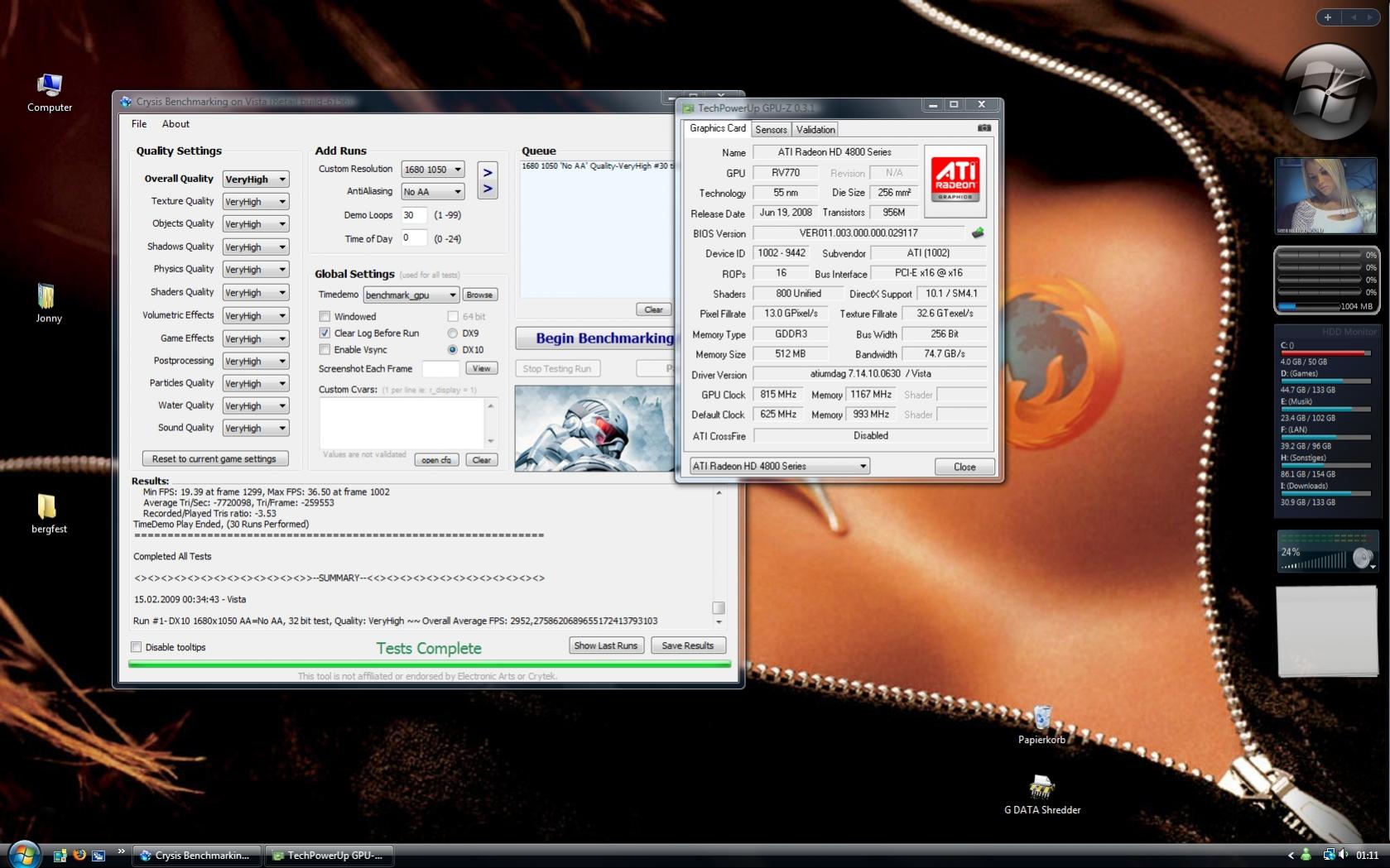1390x868 pixels.
Task: Click the GPU-Z screenshot camera icon
Action: pyautogui.click(x=984, y=128)
